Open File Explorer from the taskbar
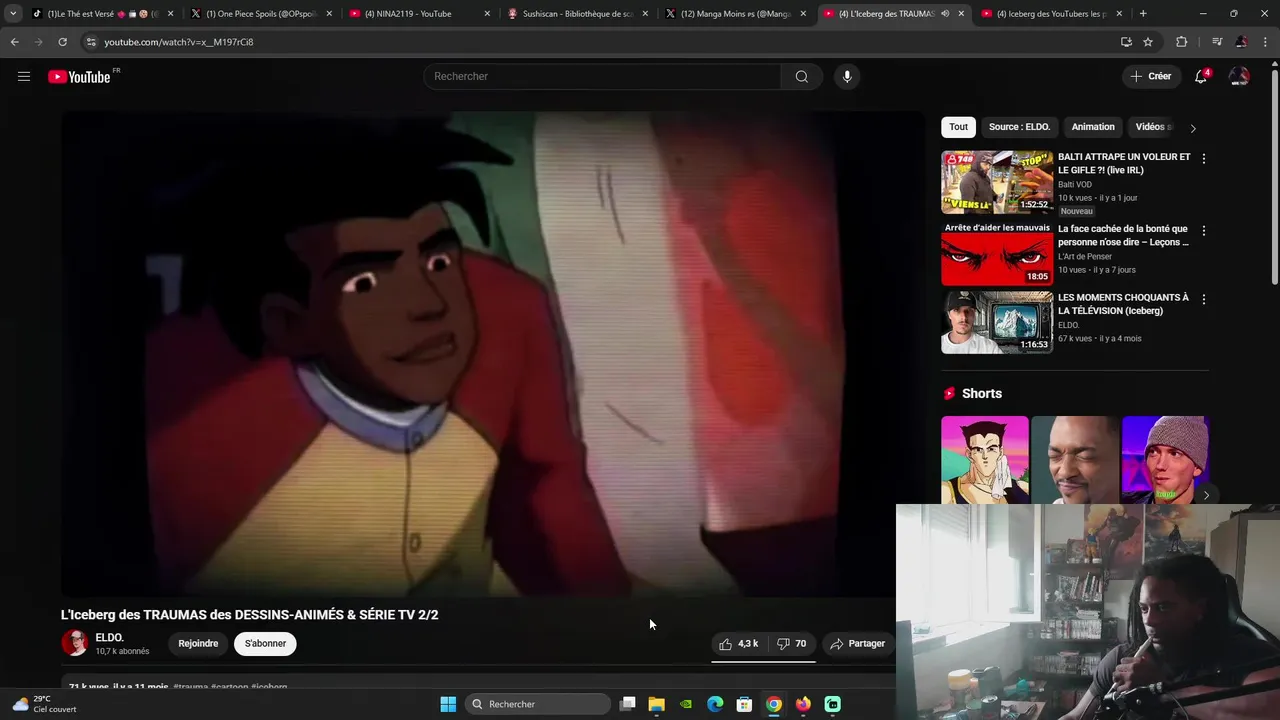This screenshot has height=720, width=1280. point(657,704)
